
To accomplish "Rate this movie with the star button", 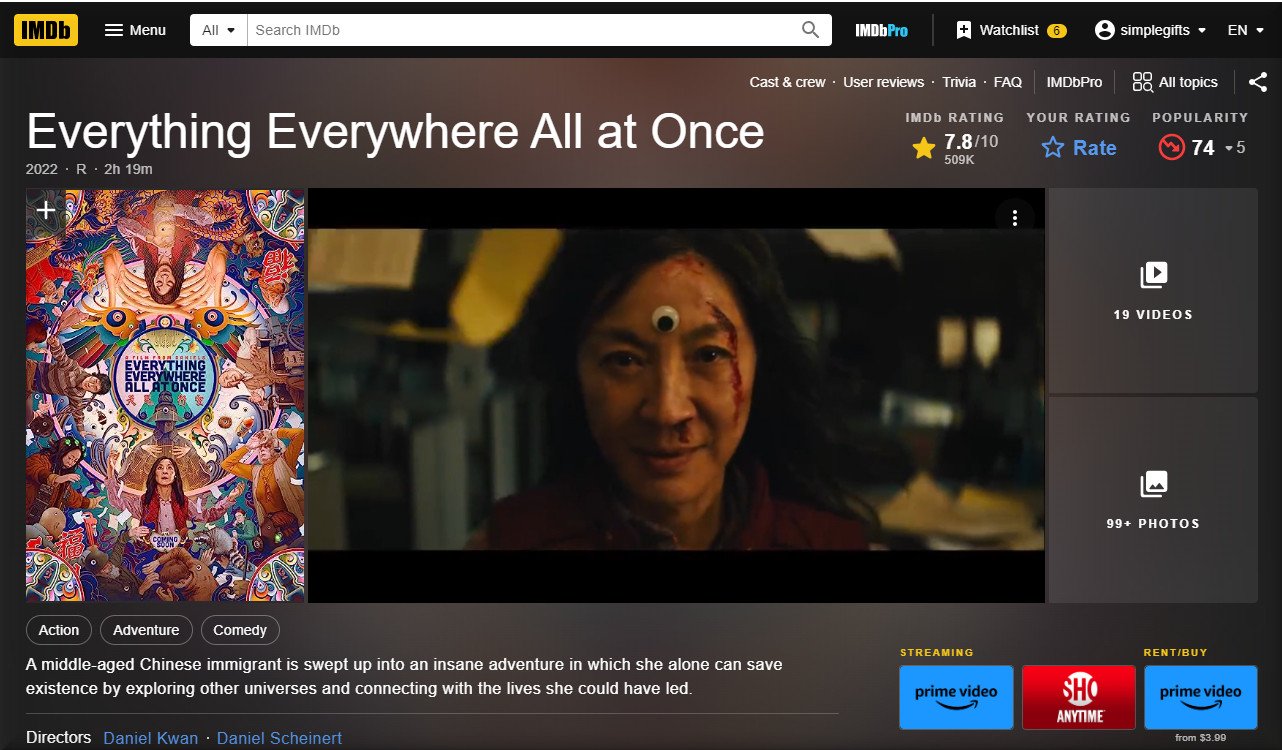I will [1079, 148].
